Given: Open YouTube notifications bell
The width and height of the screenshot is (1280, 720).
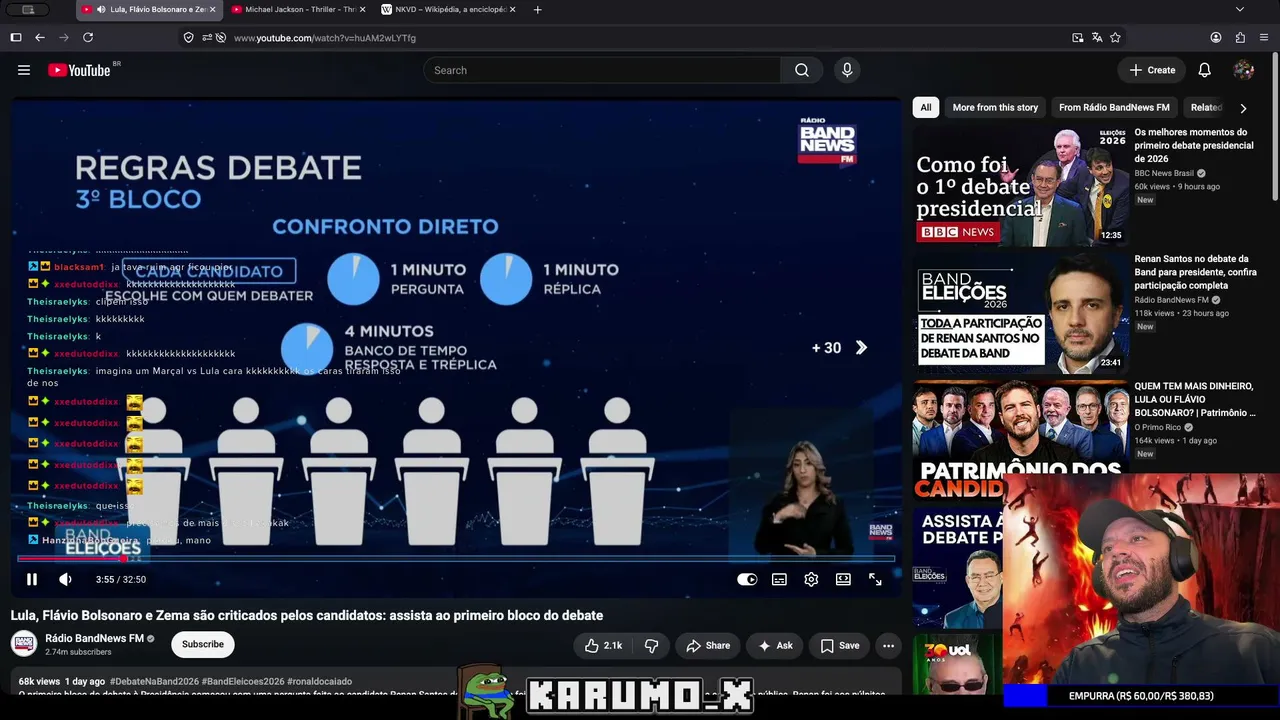Looking at the screenshot, I should [x=1205, y=70].
